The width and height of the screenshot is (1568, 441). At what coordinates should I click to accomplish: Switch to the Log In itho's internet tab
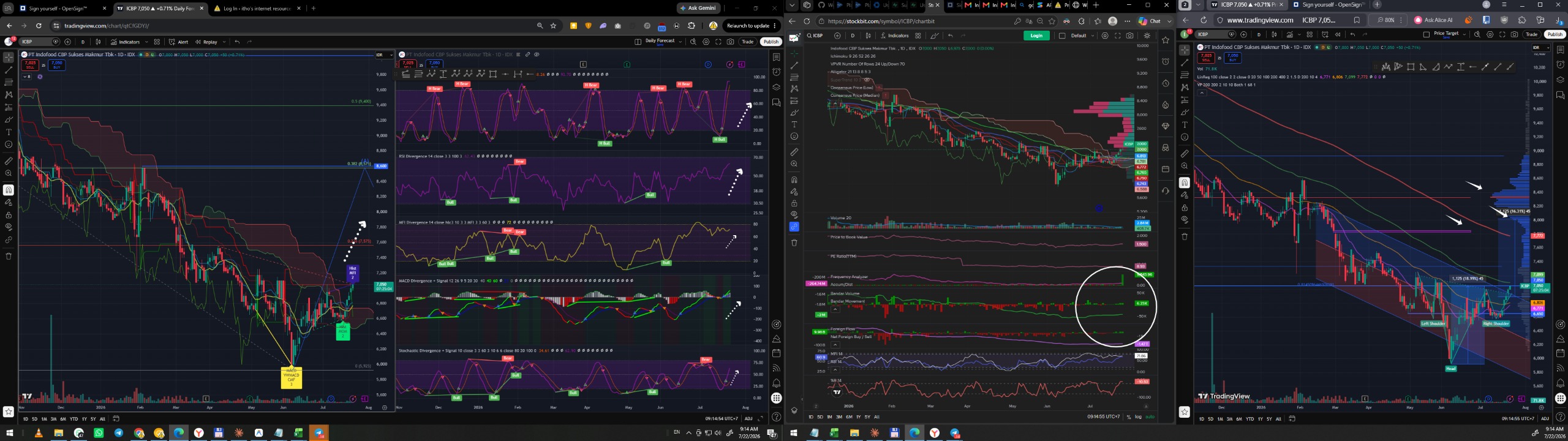(x=256, y=8)
